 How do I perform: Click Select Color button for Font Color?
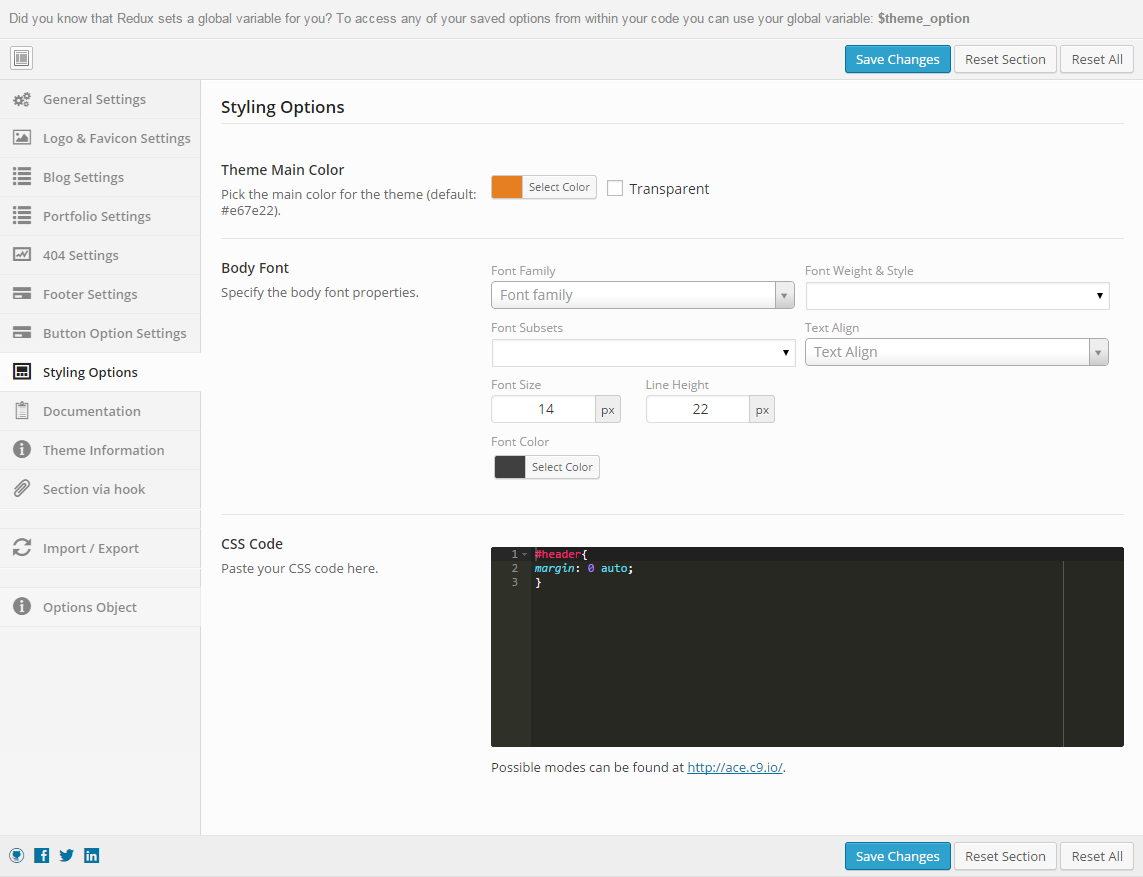[562, 467]
